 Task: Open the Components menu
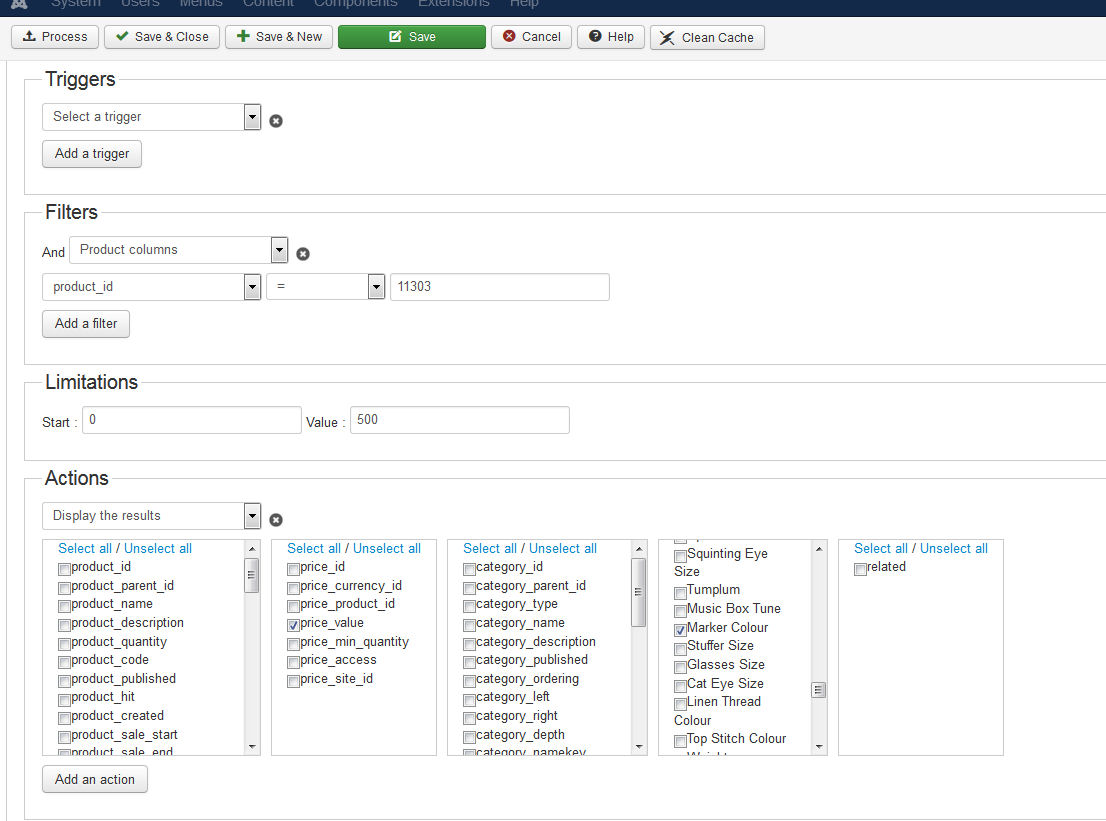(x=355, y=4)
